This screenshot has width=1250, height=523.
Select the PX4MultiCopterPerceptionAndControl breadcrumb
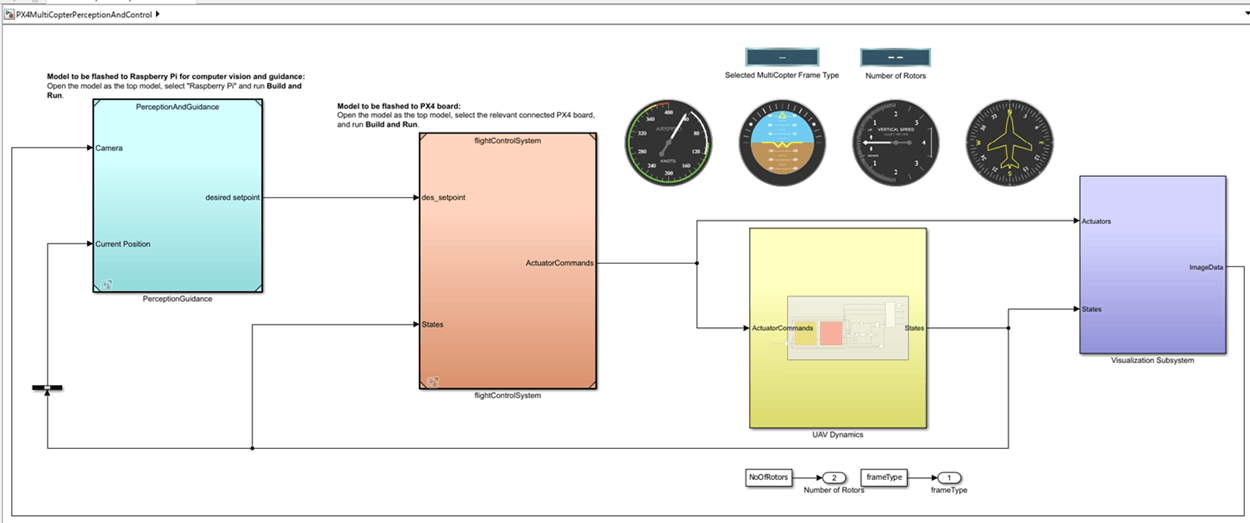point(84,15)
